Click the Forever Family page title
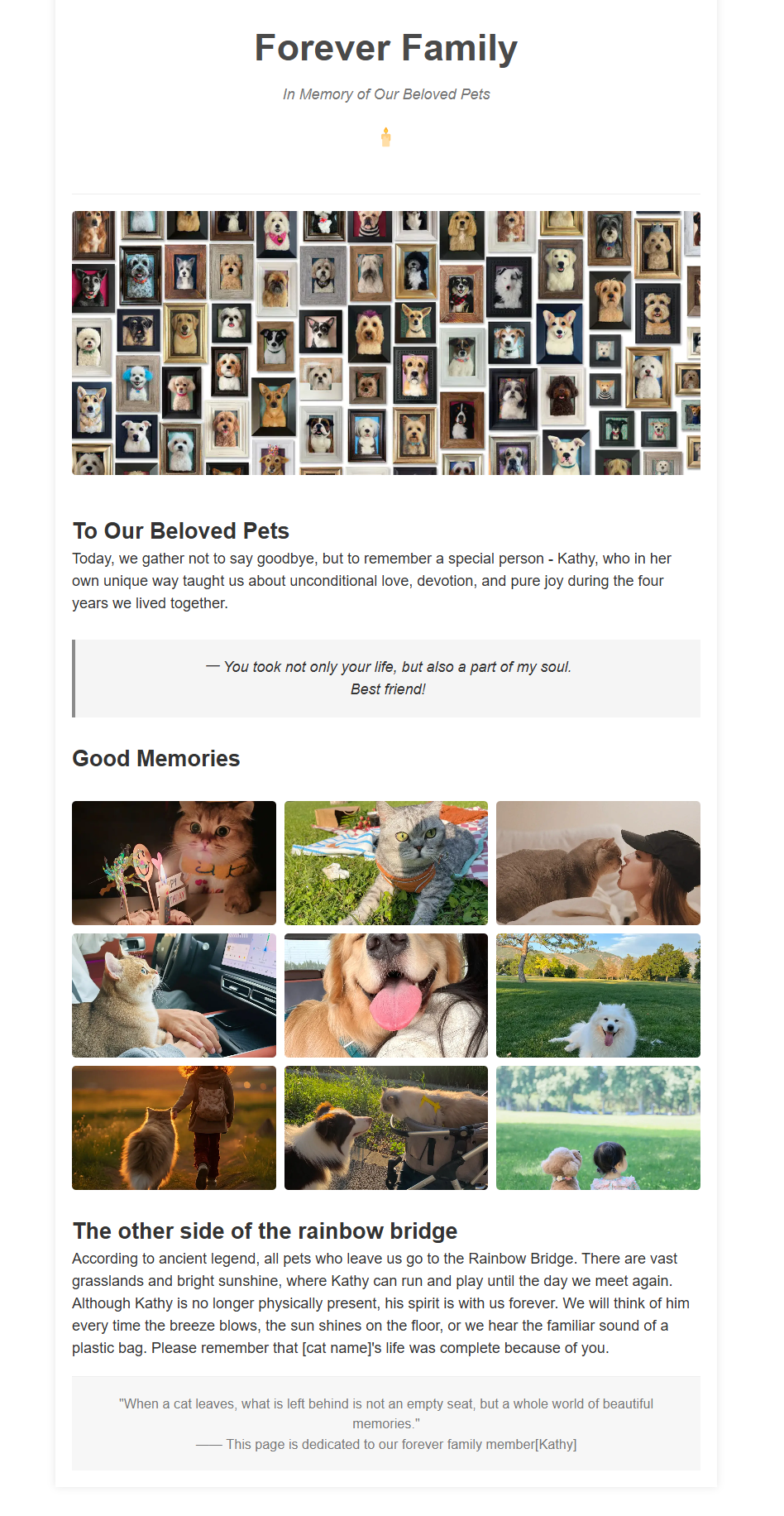Image resolution: width=784 pixels, height=1516 pixels. (386, 48)
